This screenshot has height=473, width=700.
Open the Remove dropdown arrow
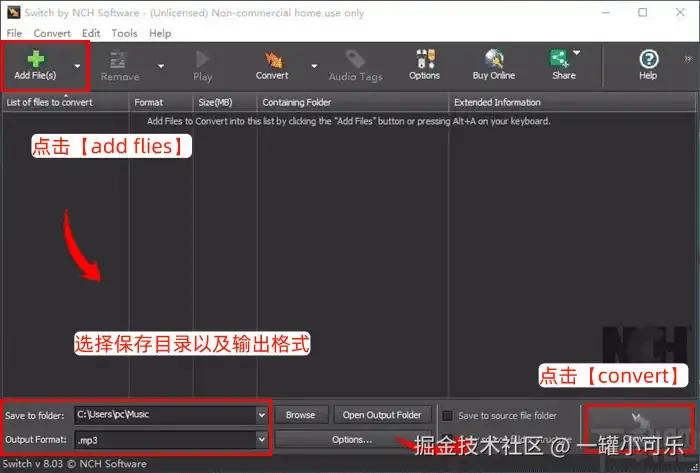tap(161, 66)
